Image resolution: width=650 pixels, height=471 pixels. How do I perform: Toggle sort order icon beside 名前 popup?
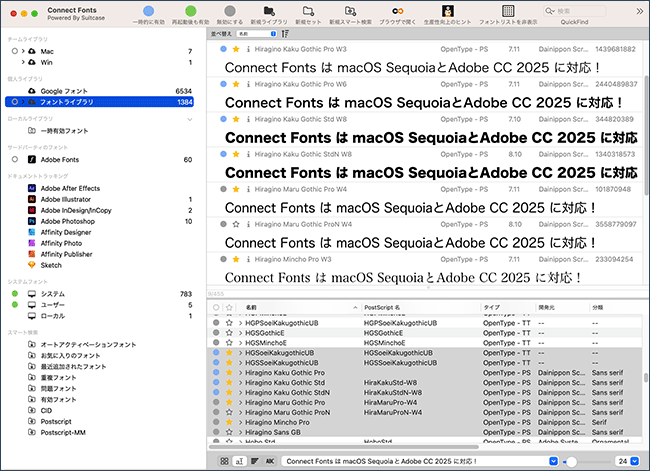click(x=285, y=34)
